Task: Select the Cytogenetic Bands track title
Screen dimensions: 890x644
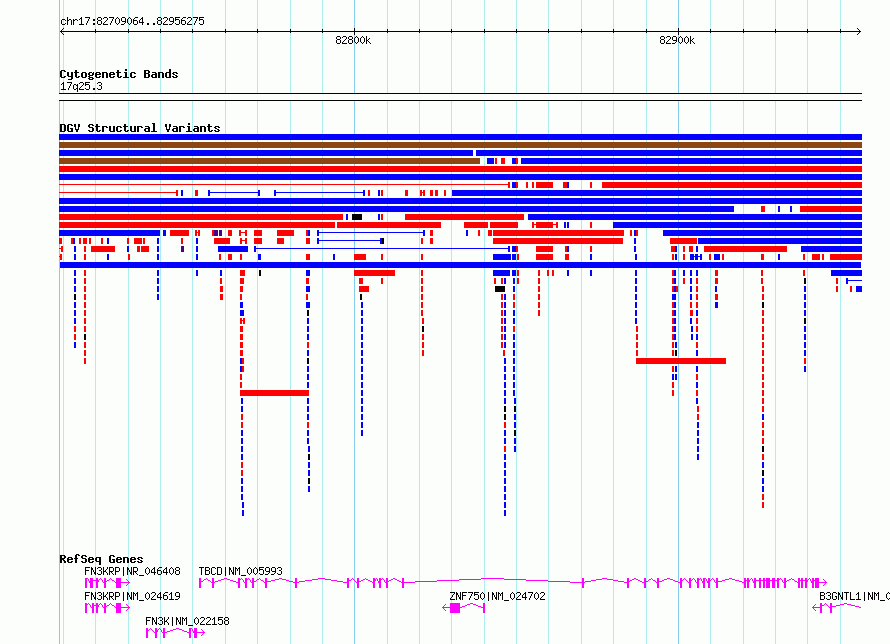Action: click(119, 74)
